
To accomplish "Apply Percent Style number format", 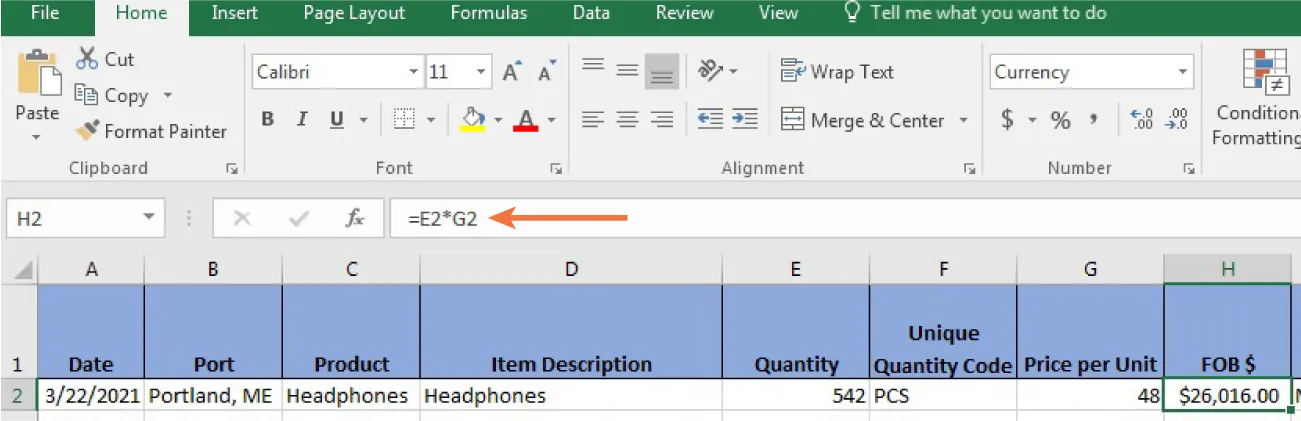I will point(1061,120).
